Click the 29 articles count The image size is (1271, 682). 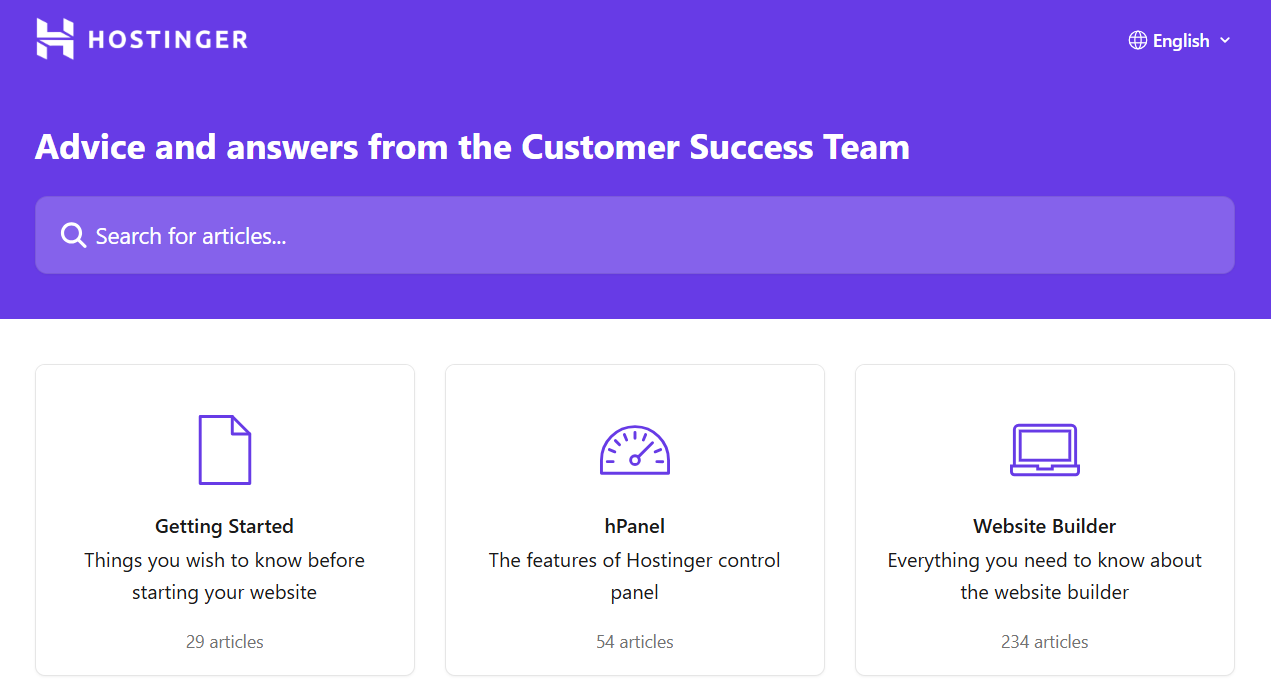click(224, 642)
